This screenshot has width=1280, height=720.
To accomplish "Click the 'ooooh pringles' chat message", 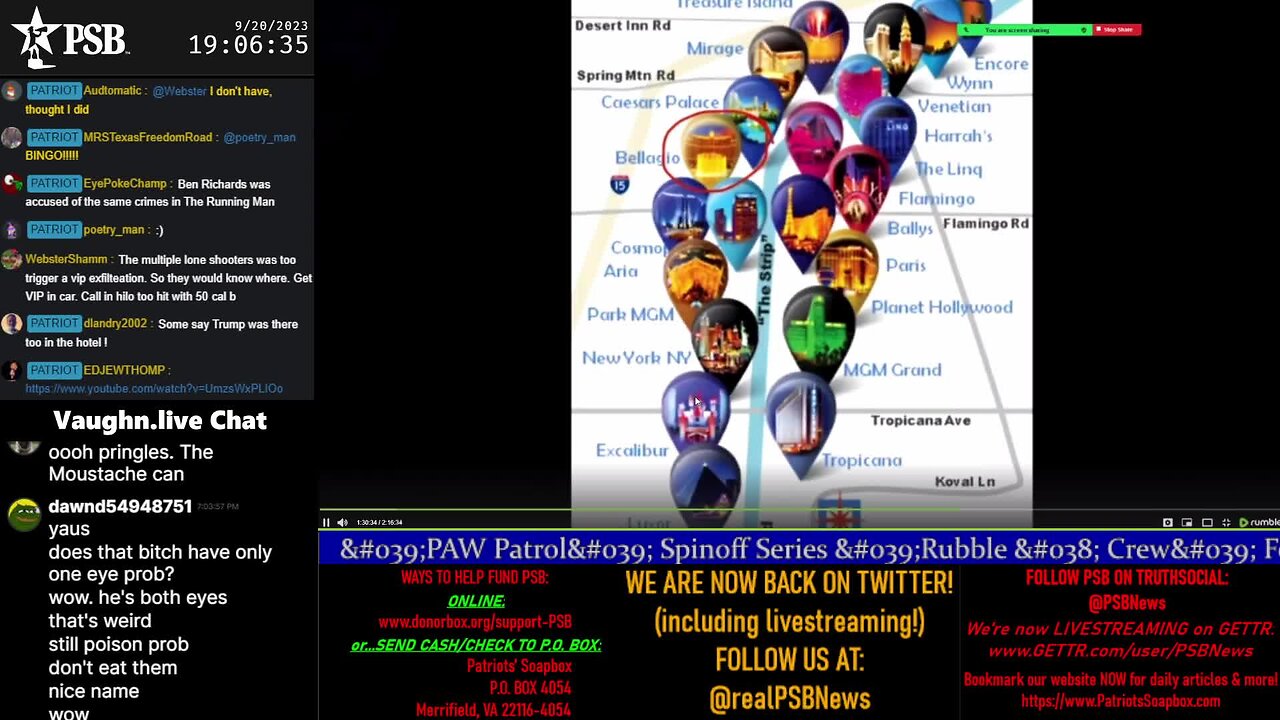I will pos(130,463).
